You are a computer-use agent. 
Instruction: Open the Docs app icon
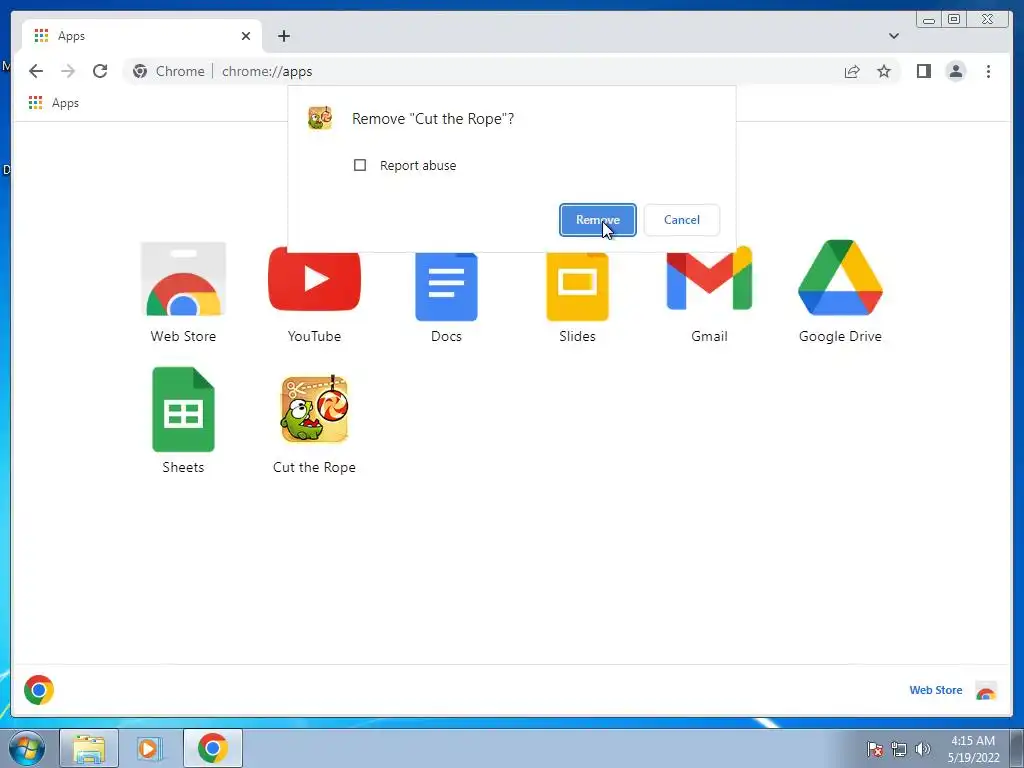(x=446, y=287)
